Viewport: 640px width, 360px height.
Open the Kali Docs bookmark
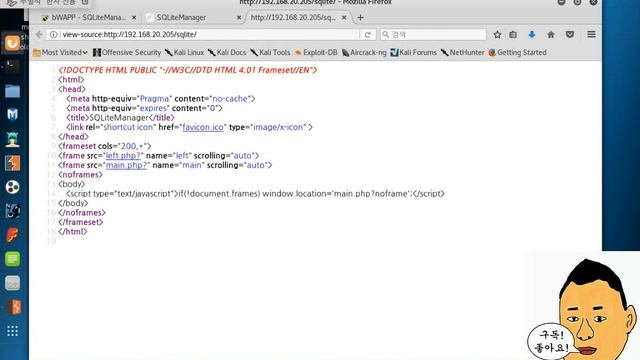(227, 53)
